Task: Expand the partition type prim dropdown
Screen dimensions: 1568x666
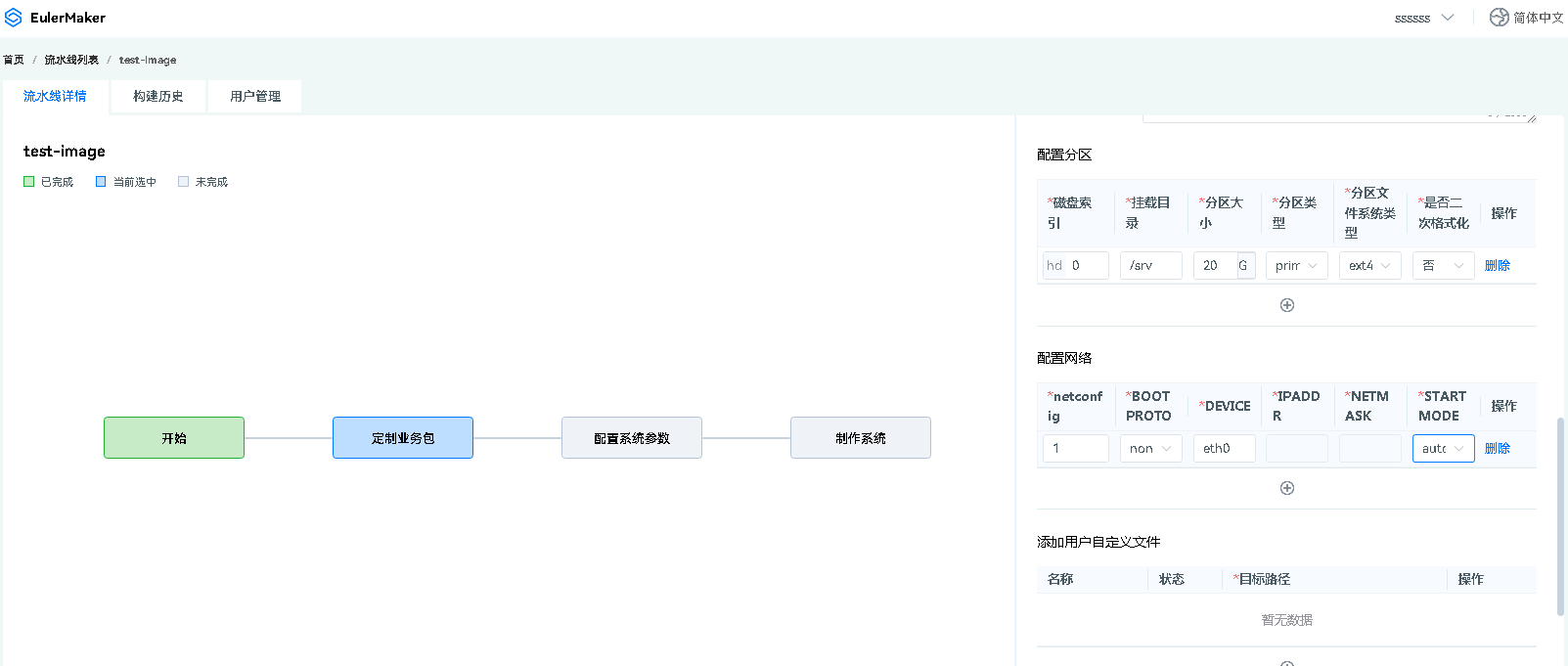Action: click(1296, 266)
